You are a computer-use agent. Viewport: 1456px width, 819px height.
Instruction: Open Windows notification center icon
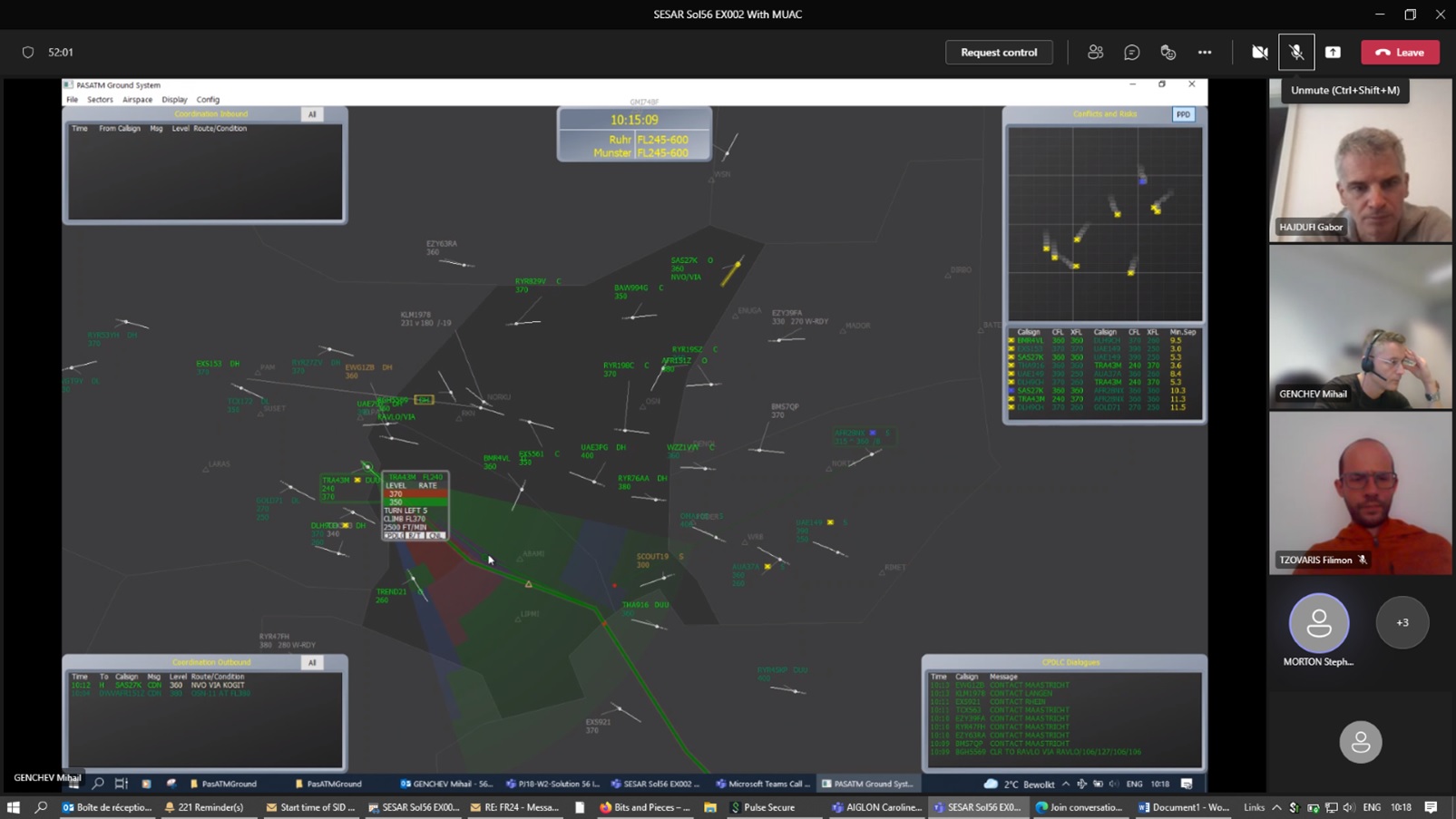tap(1431, 807)
